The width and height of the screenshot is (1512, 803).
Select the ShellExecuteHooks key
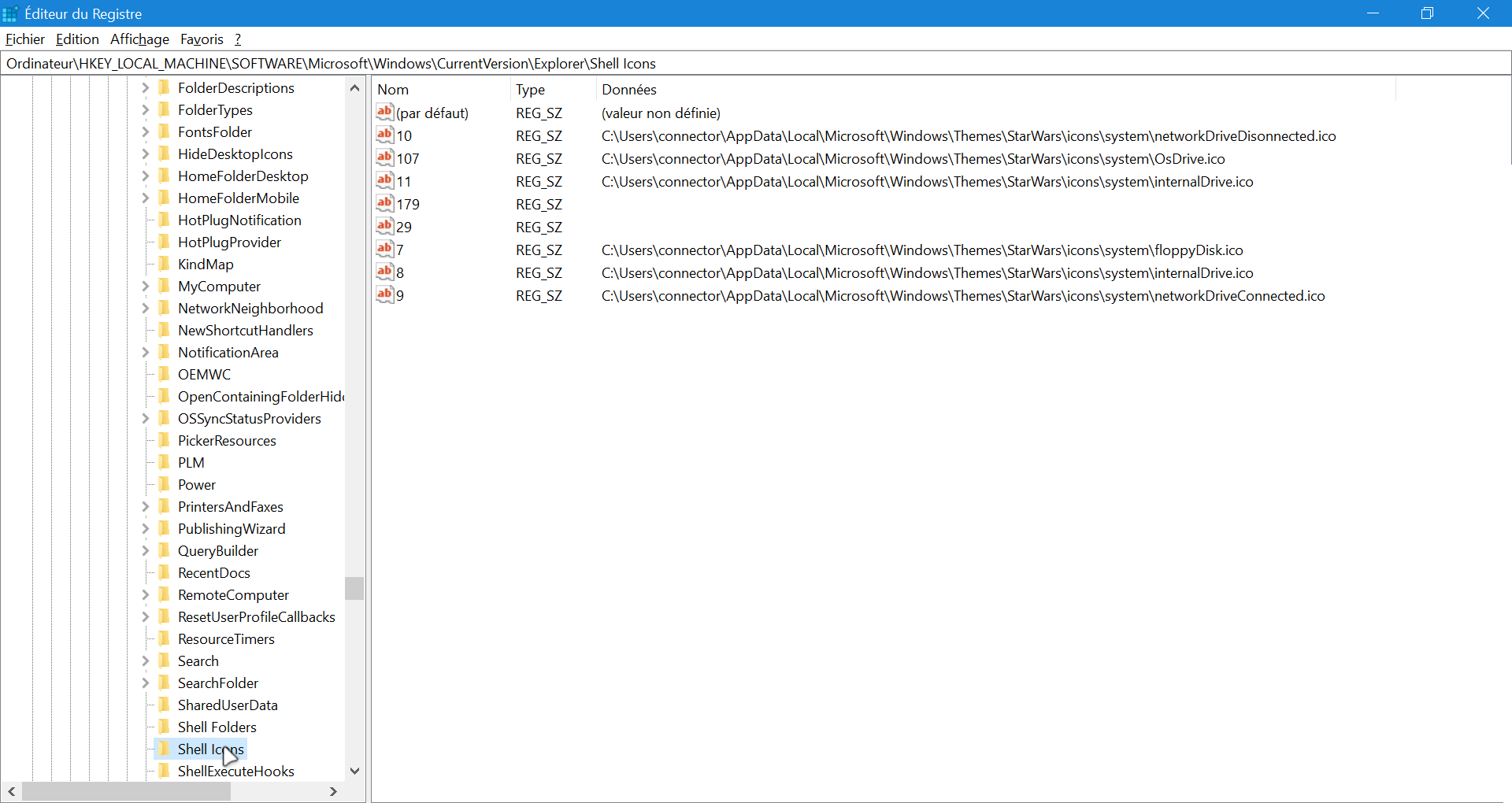point(235,771)
